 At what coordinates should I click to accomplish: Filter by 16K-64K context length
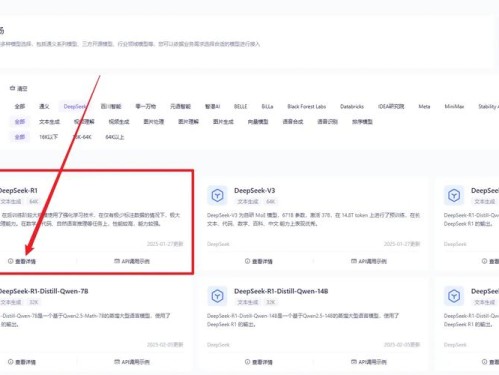[x=82, y=137]
